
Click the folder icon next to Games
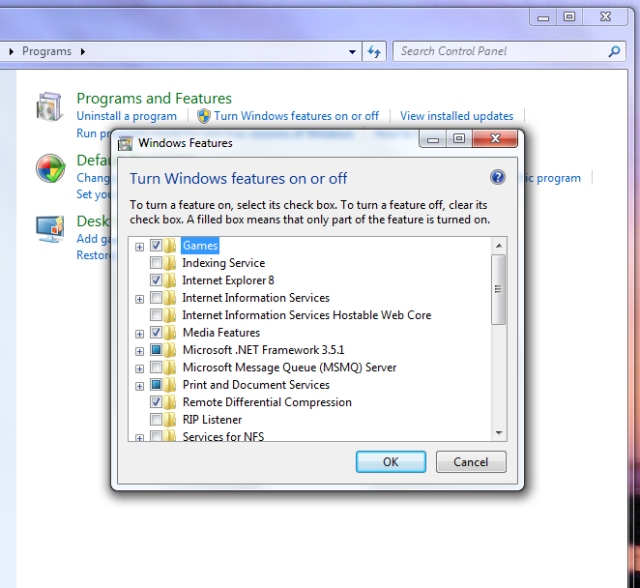pos(169,246)
